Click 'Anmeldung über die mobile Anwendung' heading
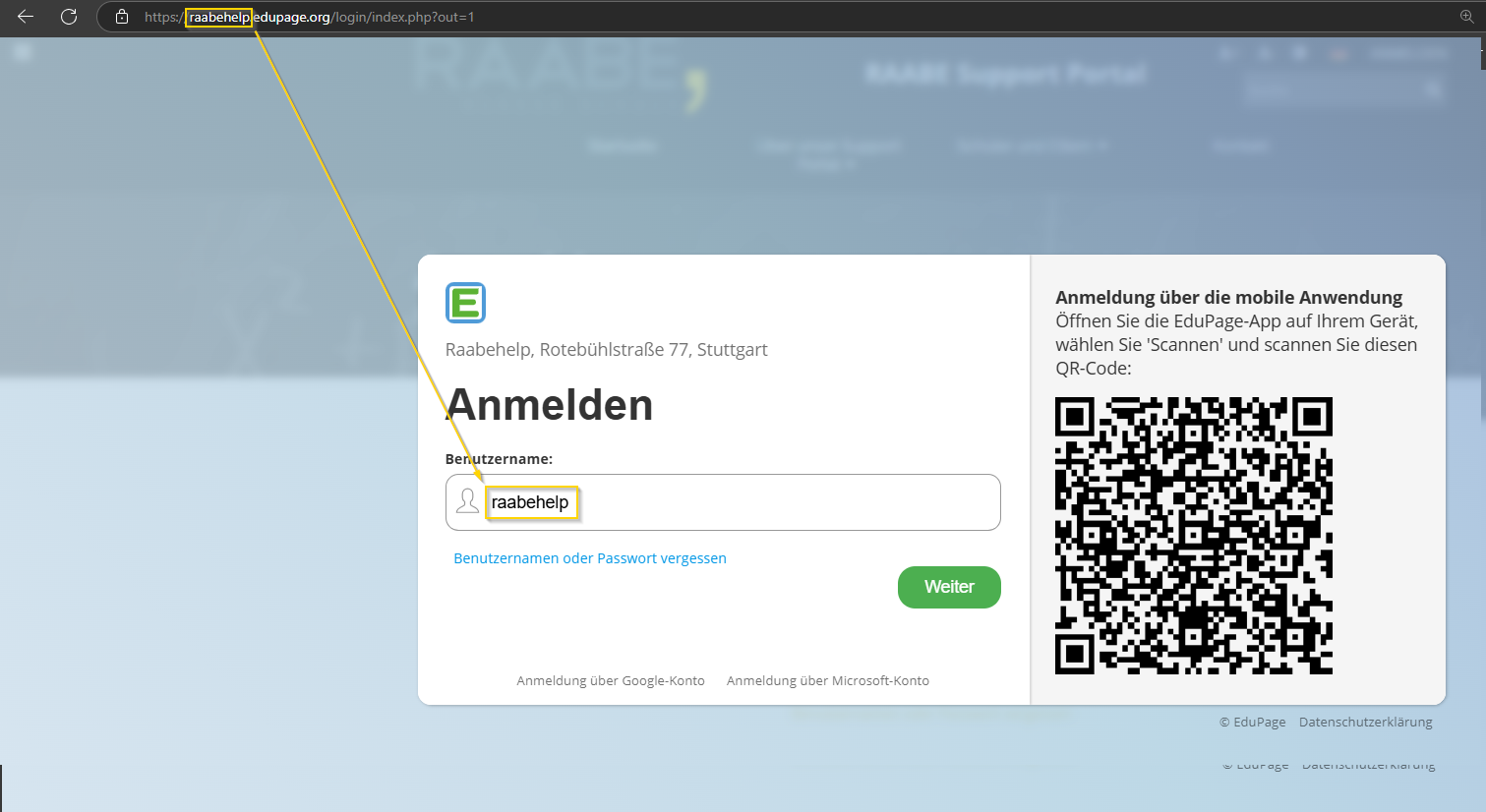The image size is (1486, 812). click(x=1229, y=297)
